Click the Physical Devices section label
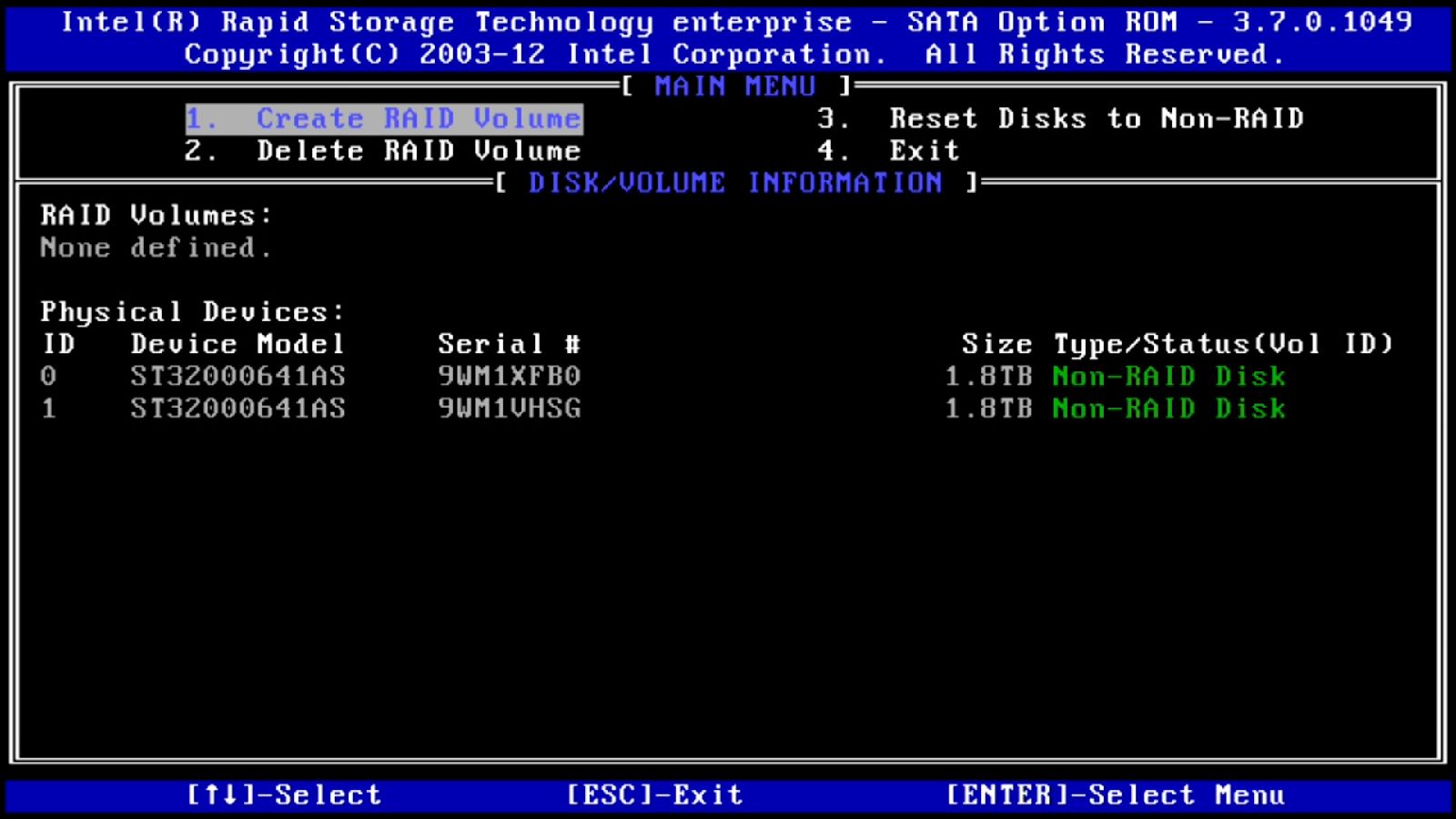Screen dimensions: 1456x819 [190, 311]
